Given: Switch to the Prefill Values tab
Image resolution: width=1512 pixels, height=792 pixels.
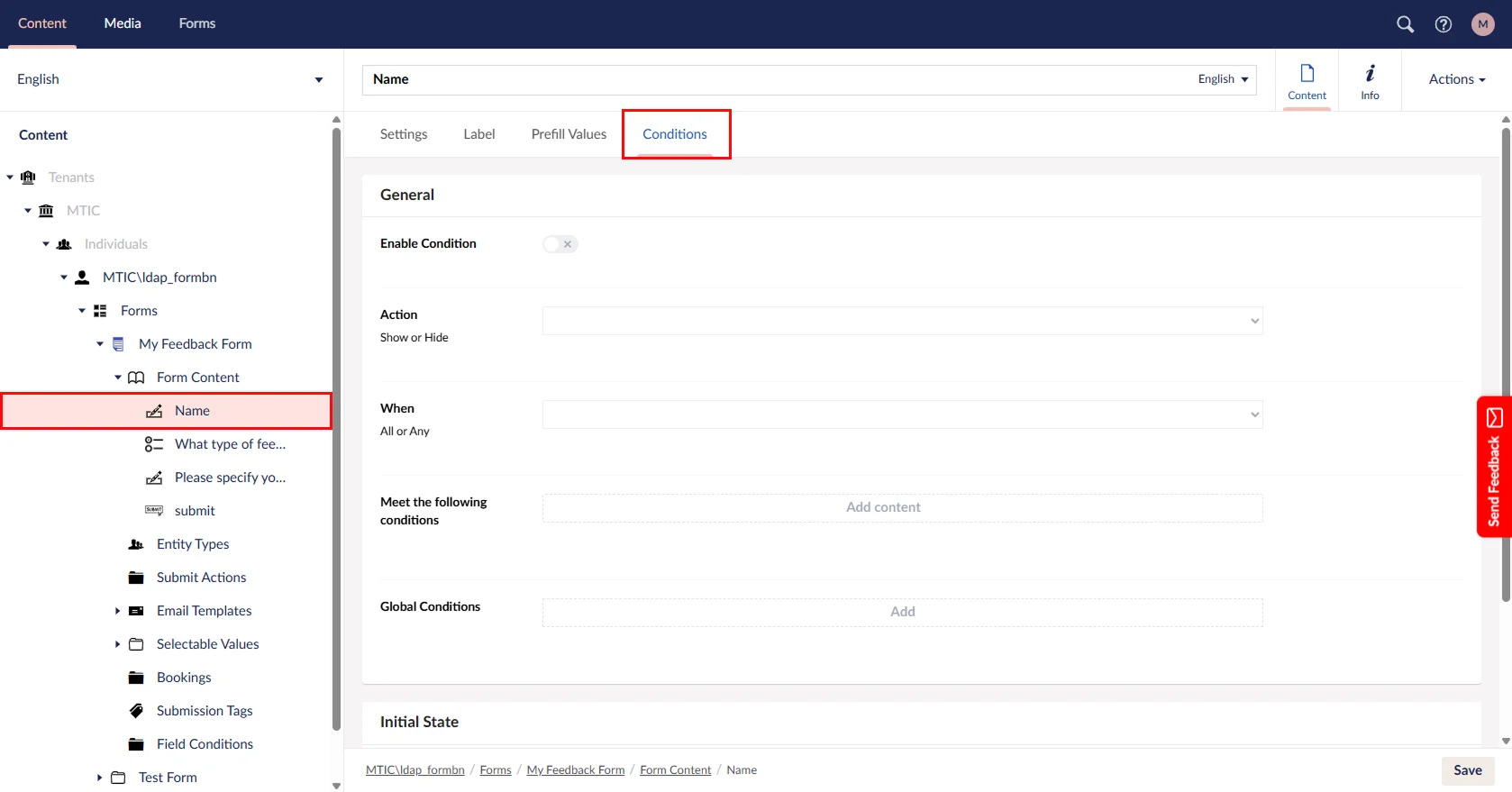Looking at the screenshot, I should 569,134.
